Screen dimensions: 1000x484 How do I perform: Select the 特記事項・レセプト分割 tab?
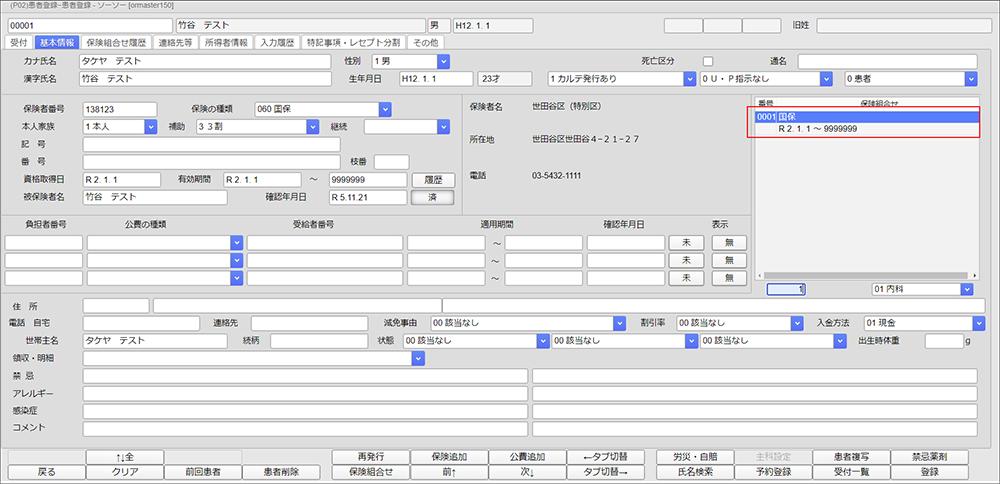tap(351, 43)
